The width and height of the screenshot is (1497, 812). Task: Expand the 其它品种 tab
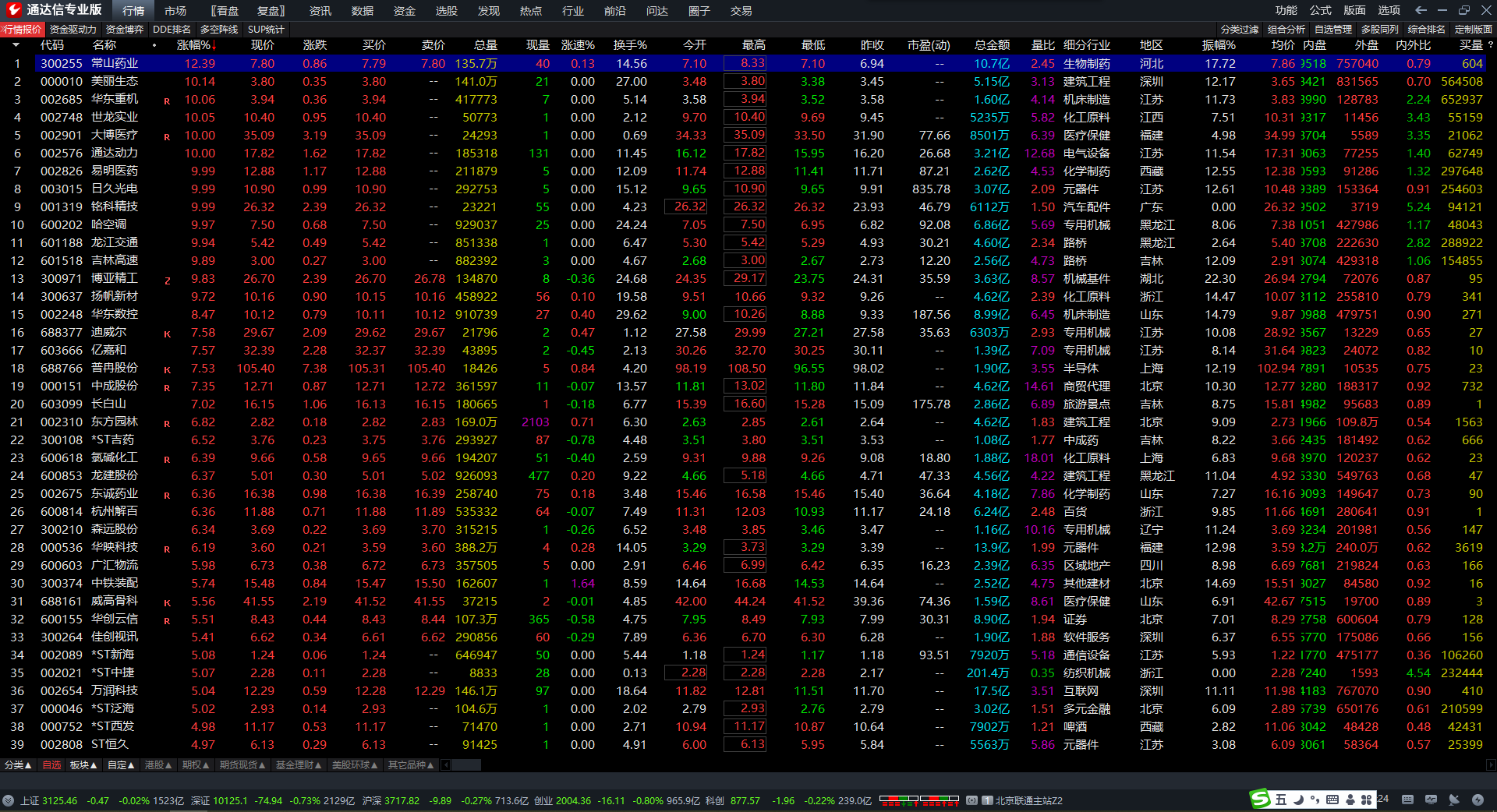[x=411, y=765]
